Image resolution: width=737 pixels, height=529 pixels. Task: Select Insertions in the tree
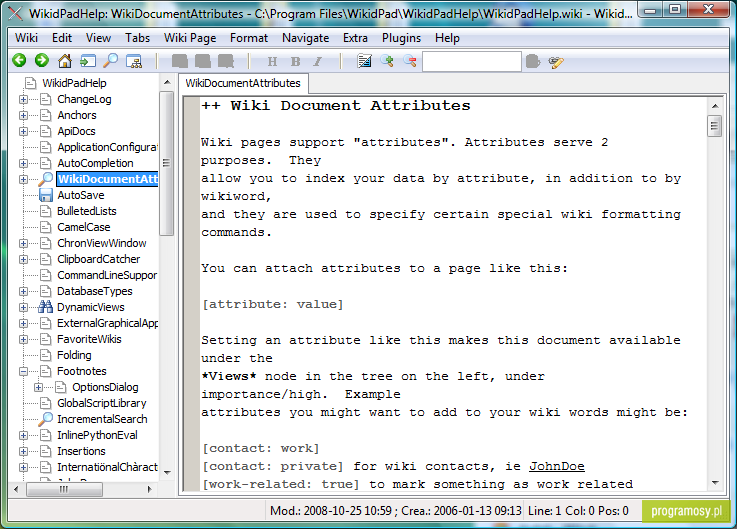click(x=81, y=451)
